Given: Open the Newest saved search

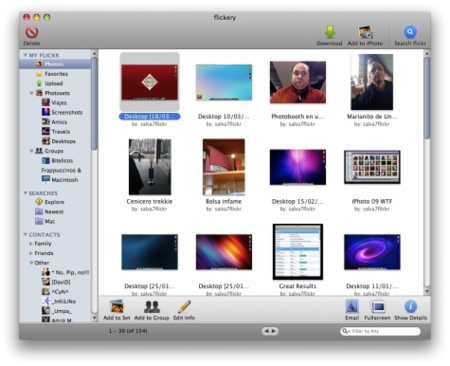Looking at the screenshot, I should [x=55, y=212].
